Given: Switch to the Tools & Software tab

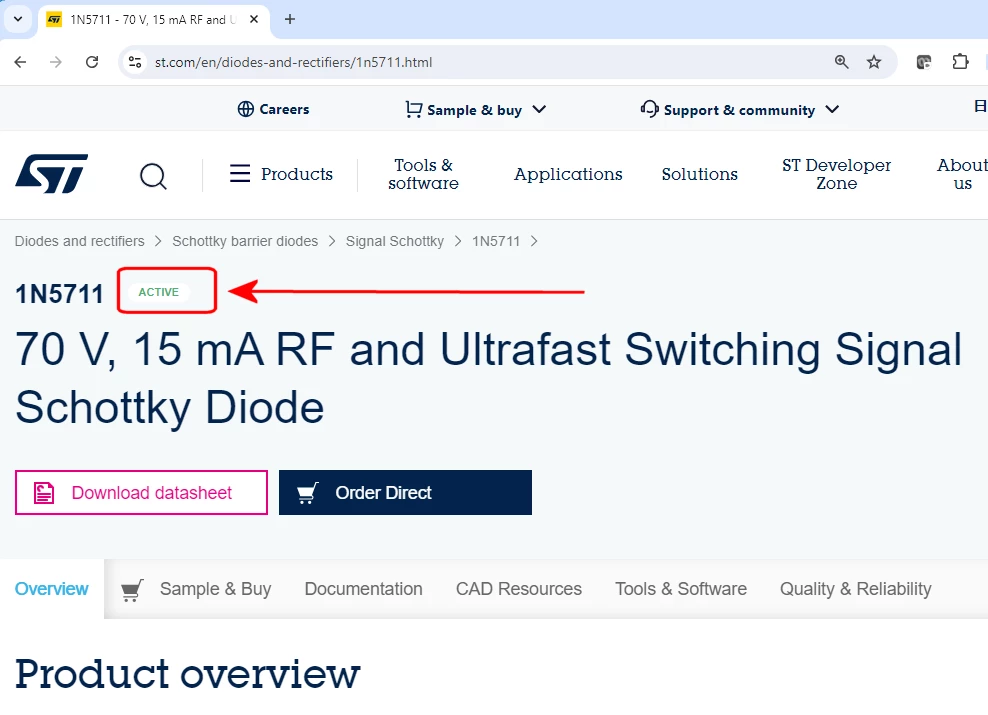Looking at the screenshot, I should [681, 589].
